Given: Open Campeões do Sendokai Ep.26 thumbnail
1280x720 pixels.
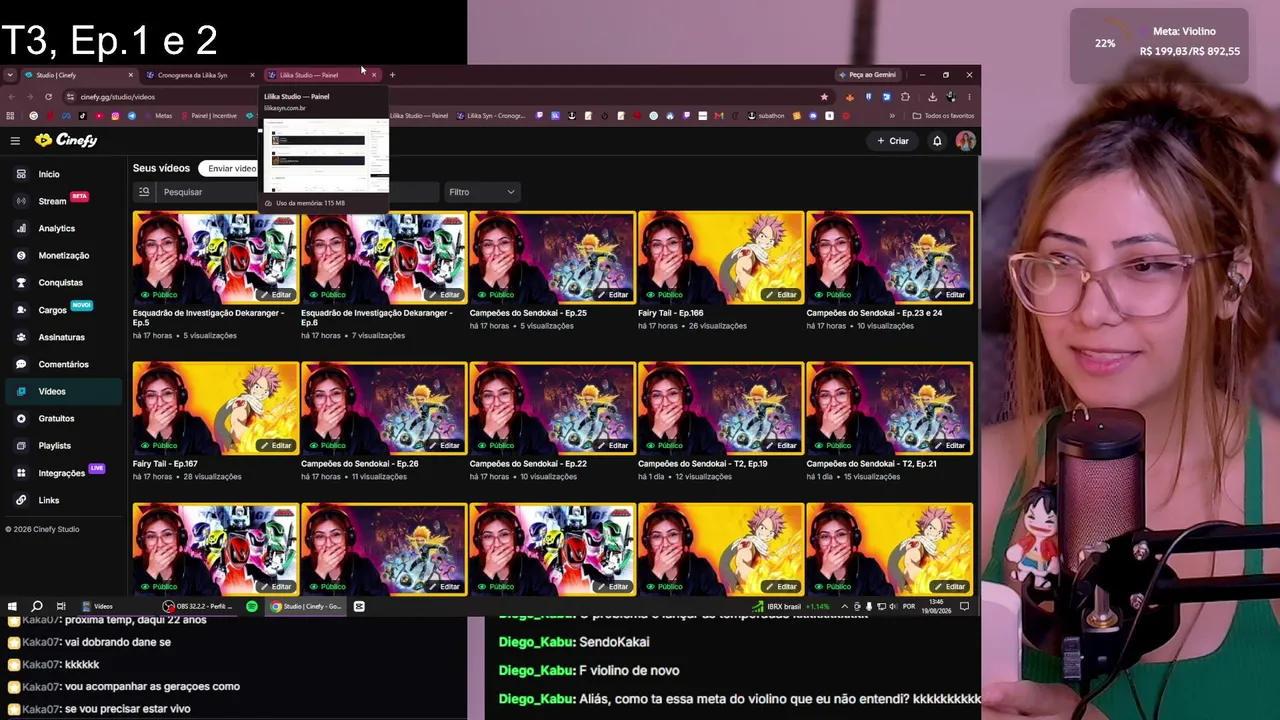Looking at the screenshot, I should [384, 409].
